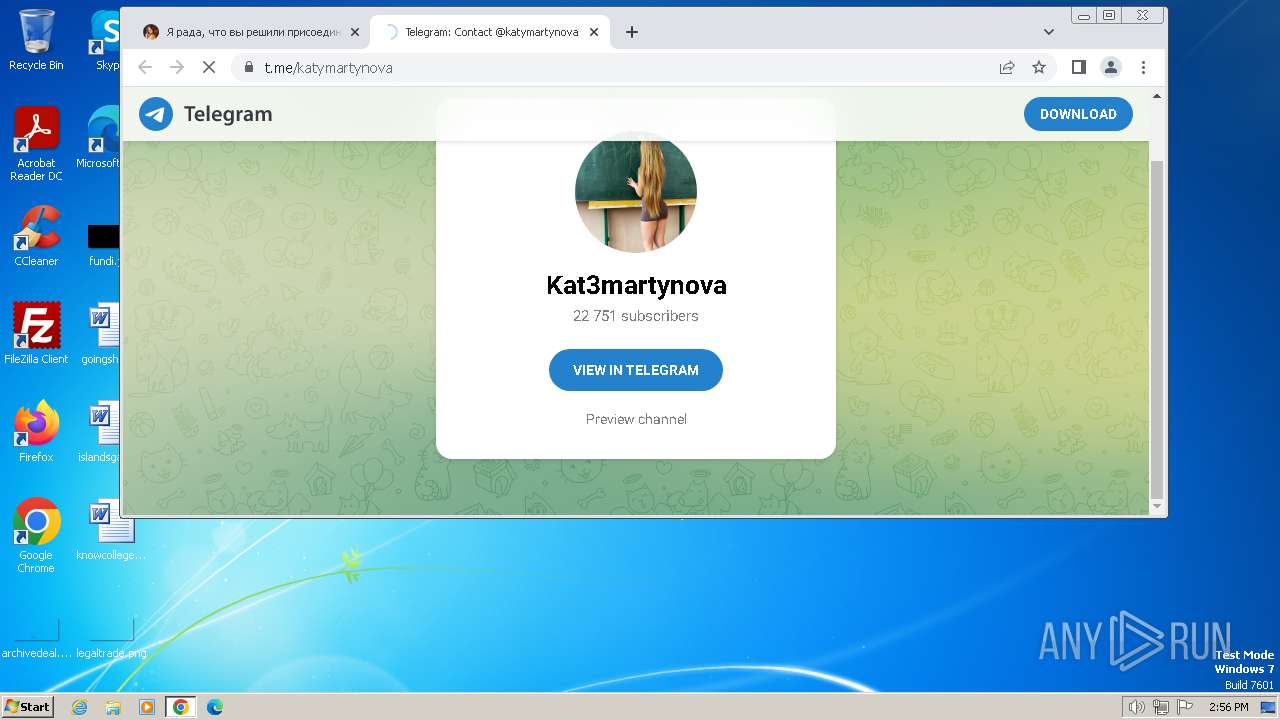View site information lock icon

249,67
